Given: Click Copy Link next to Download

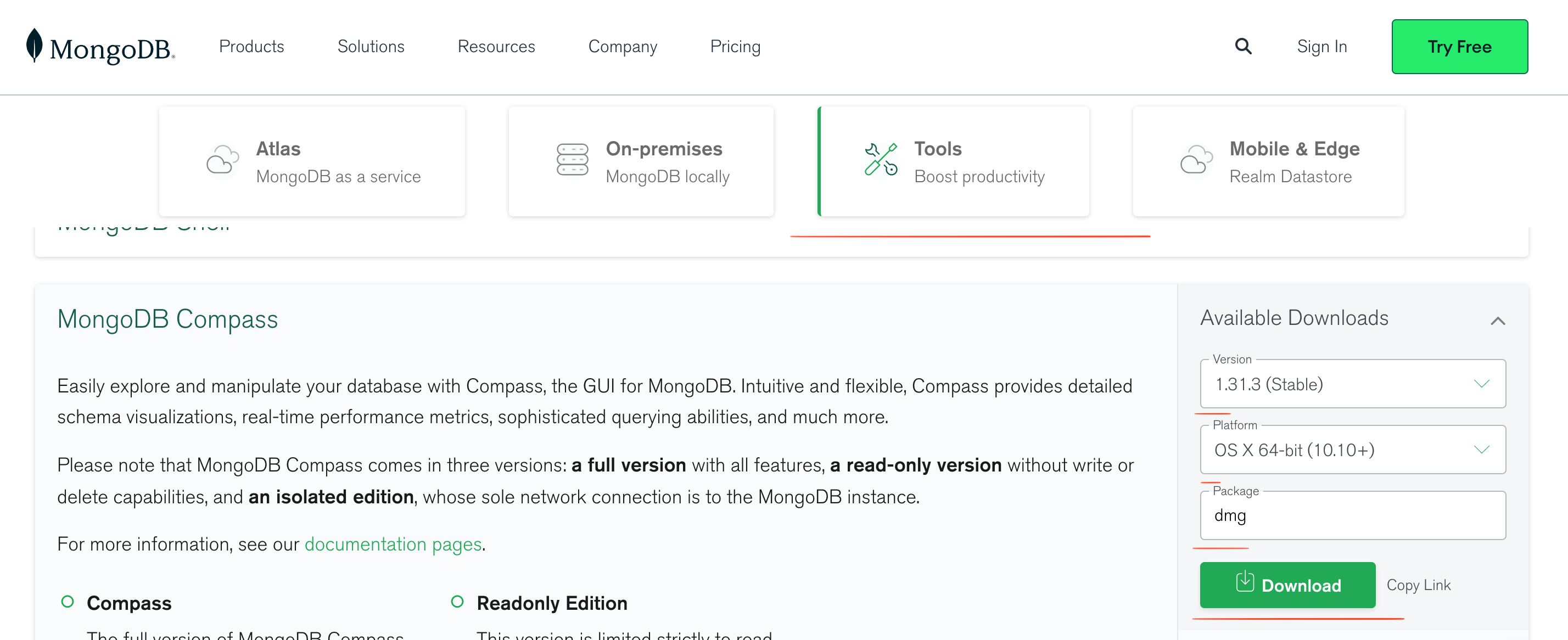Looking at the screenshot, I should tap(1418, 585).
